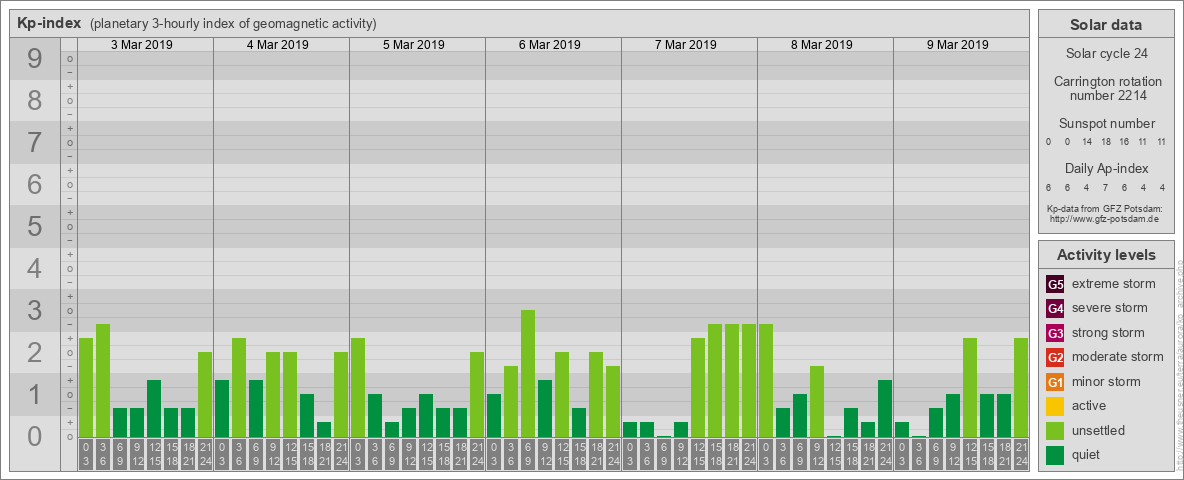The height and width of the screenshot is (480, 1184).
Task: Select the 9 Mar 2019 date header
Action: (957, 45)
